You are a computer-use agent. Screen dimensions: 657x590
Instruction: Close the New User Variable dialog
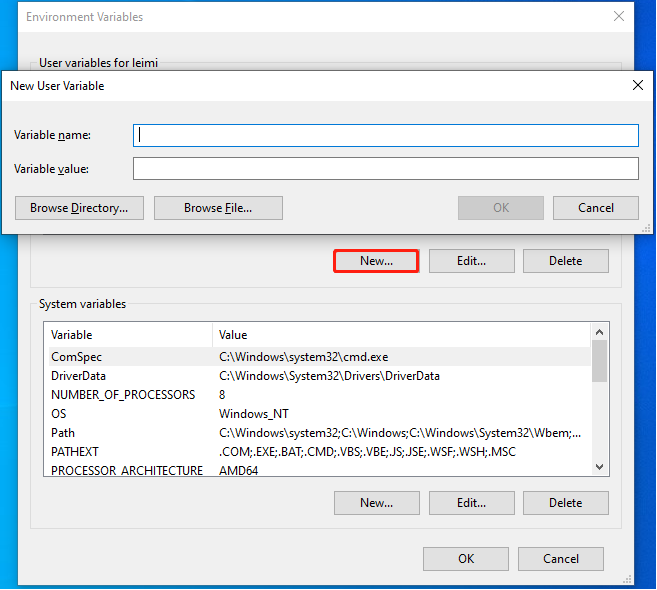[x=637, y=86]
